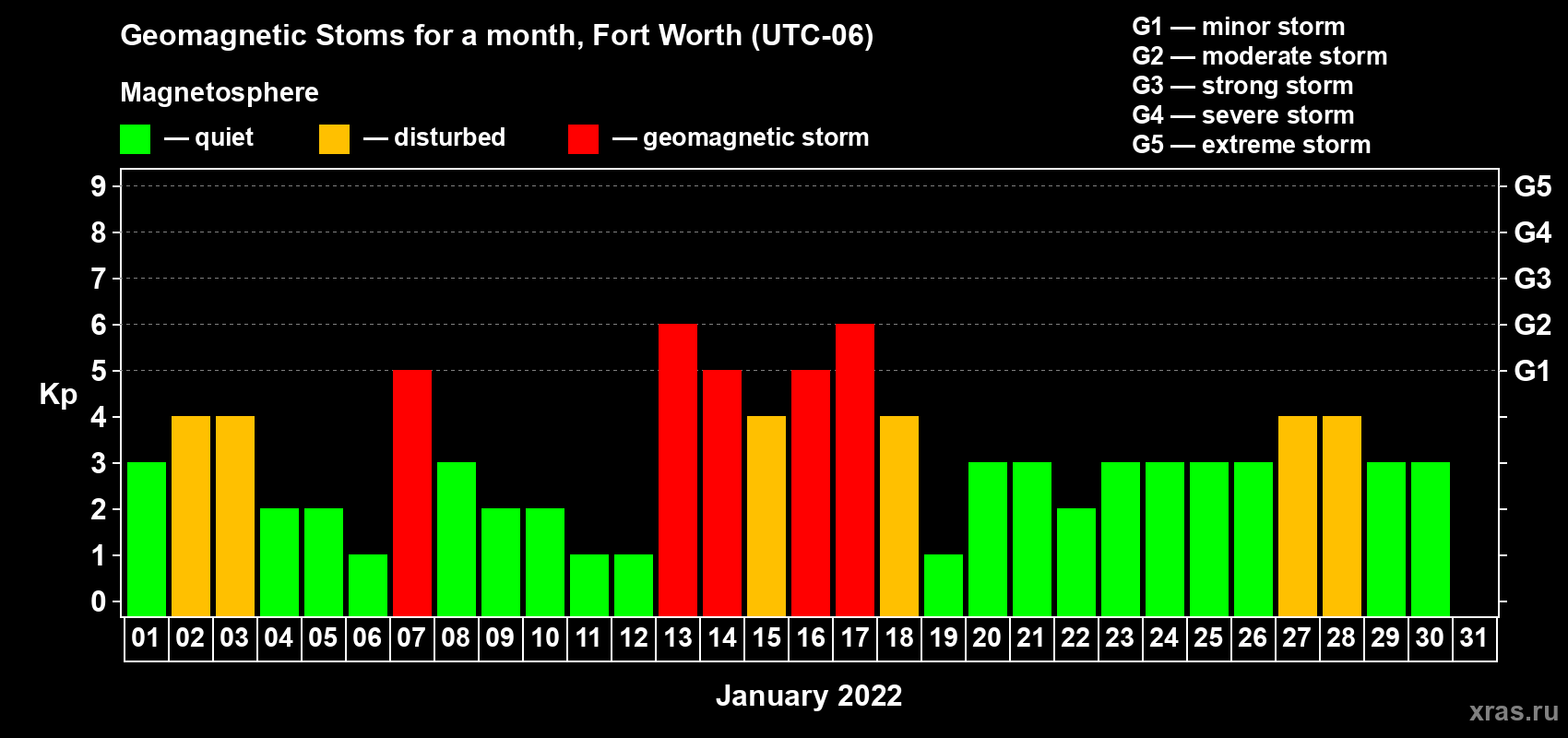Click the orange disturbed legend swatch
The height and width of the screenshot is (738, 1568).
334,139
